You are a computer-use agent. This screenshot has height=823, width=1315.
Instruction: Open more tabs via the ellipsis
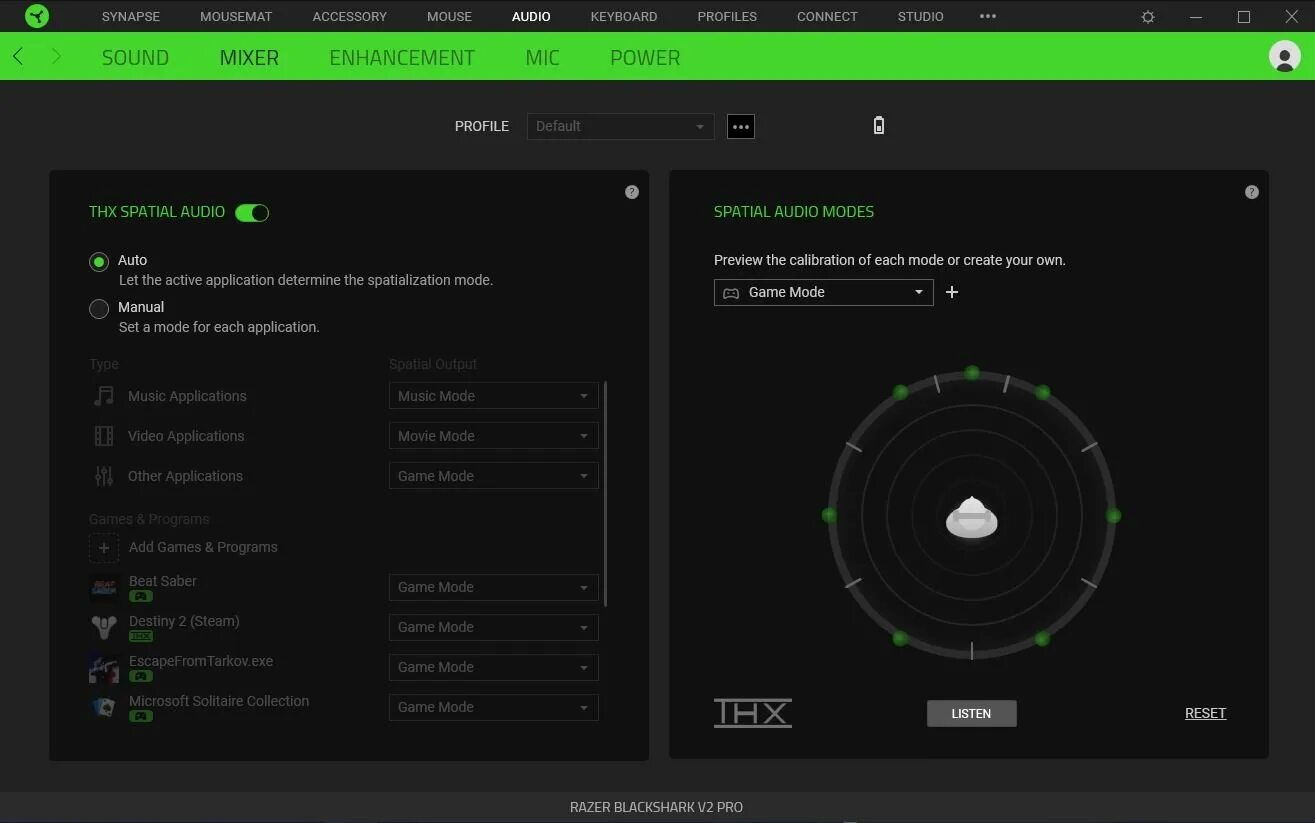tap(988, 16)
